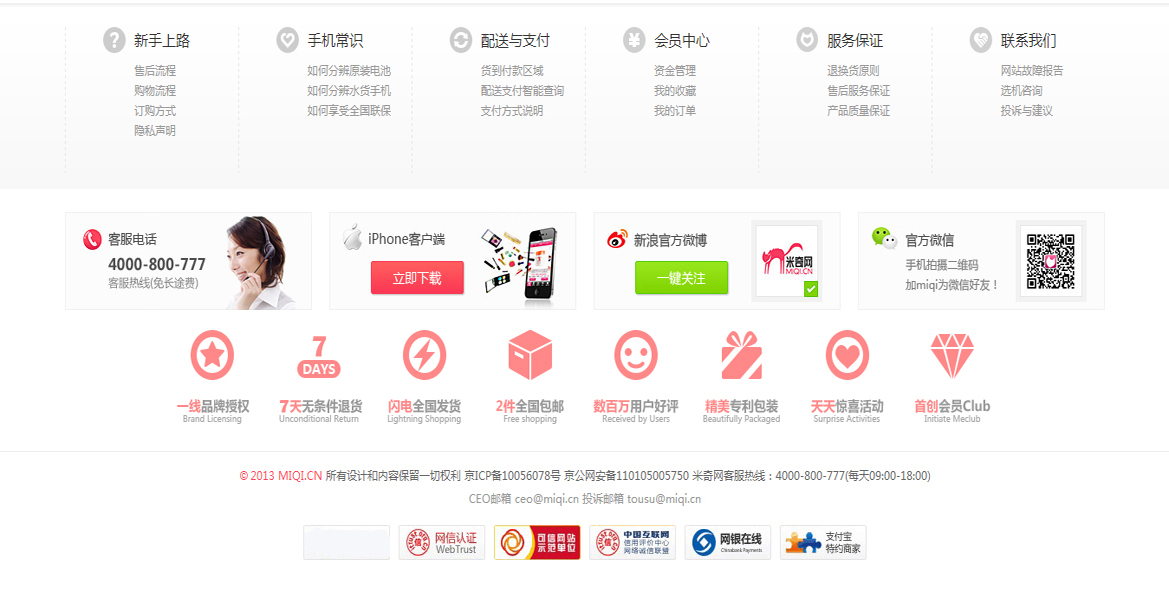Screen dimensions: 1169x604
Task: Open 网站故障报告 link
Action: (1032, 71)
